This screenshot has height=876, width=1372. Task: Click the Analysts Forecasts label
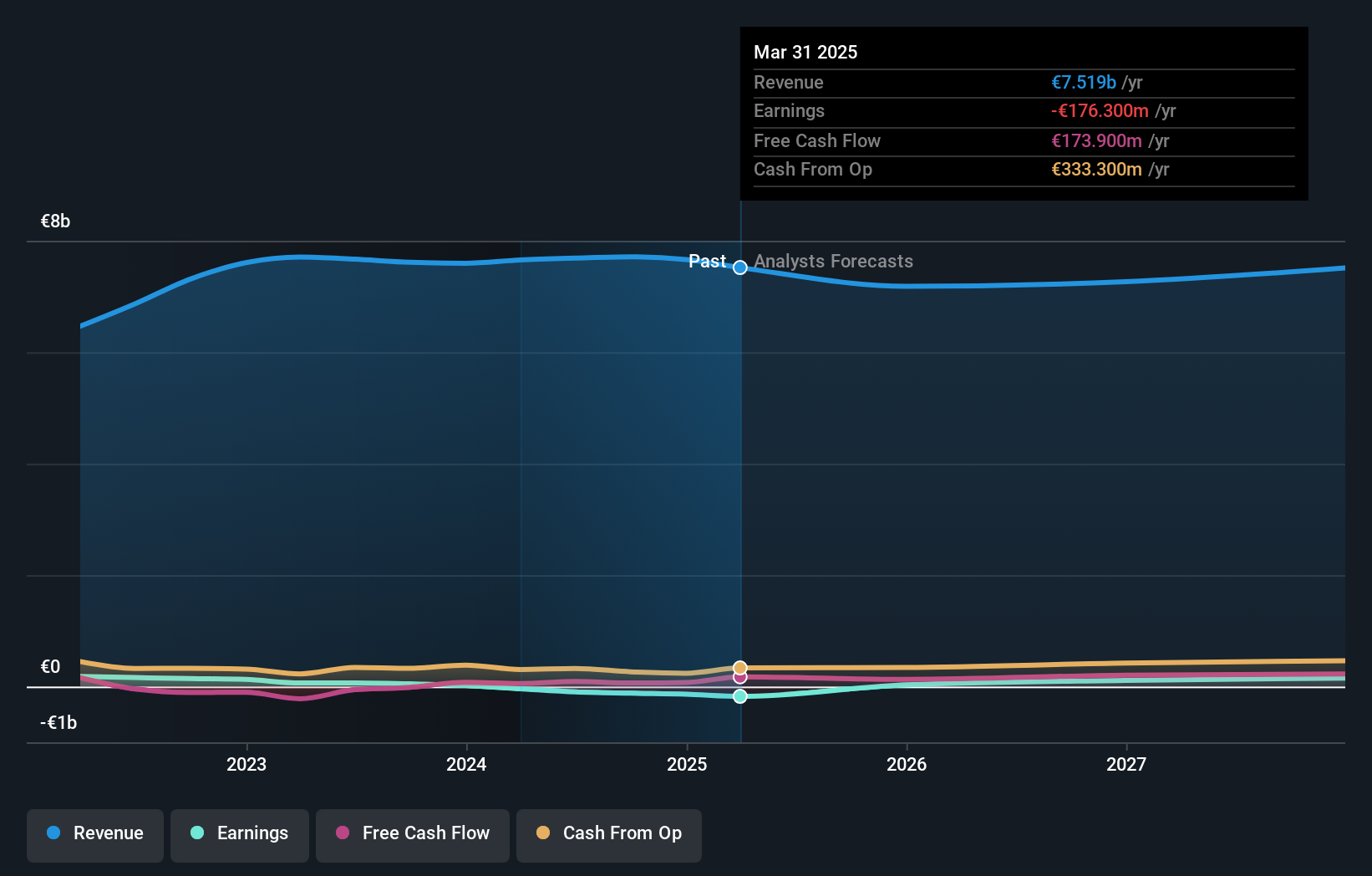[x=833, y=261]
